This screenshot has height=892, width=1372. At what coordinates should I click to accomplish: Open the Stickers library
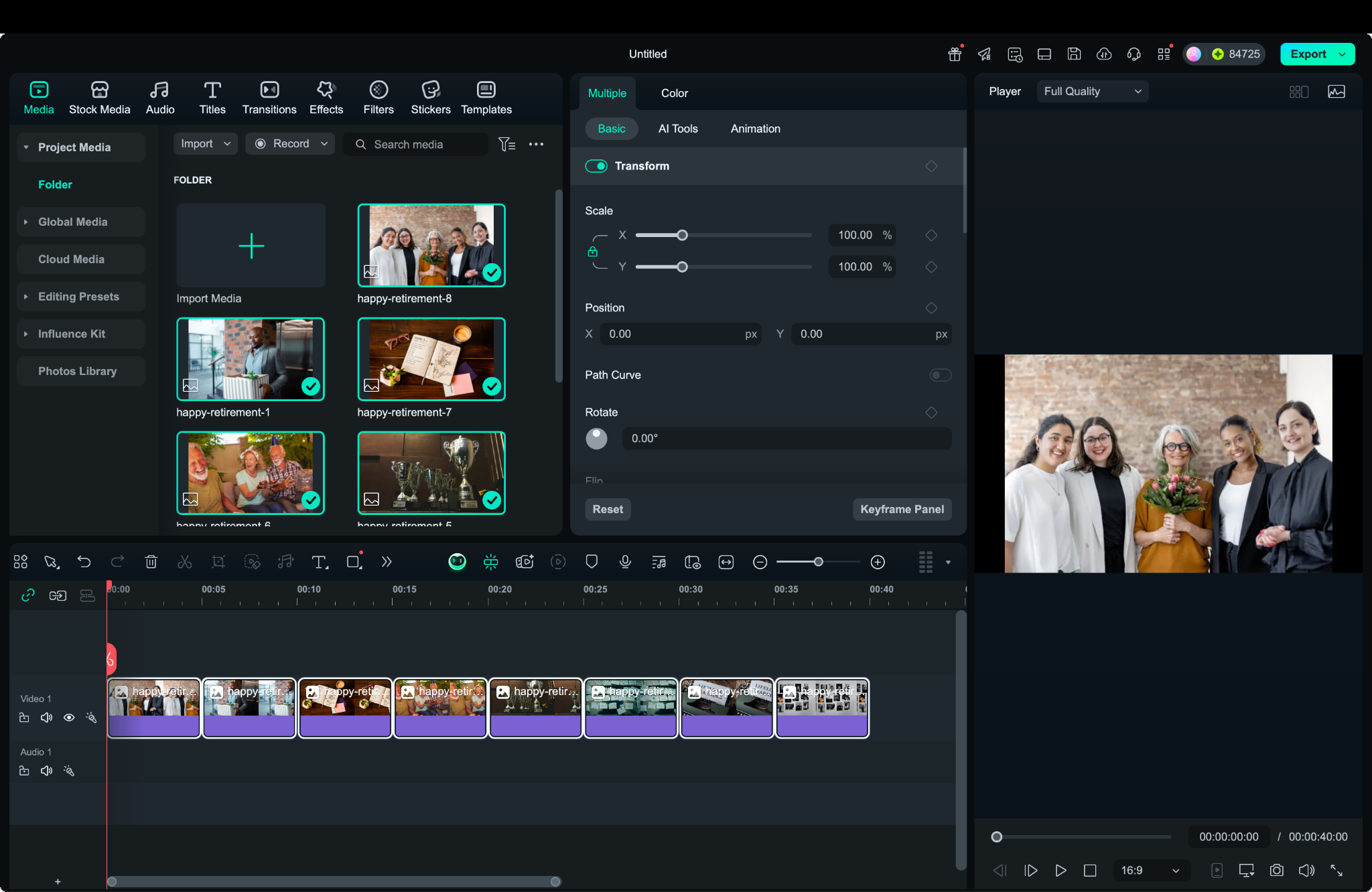[430, 97]
